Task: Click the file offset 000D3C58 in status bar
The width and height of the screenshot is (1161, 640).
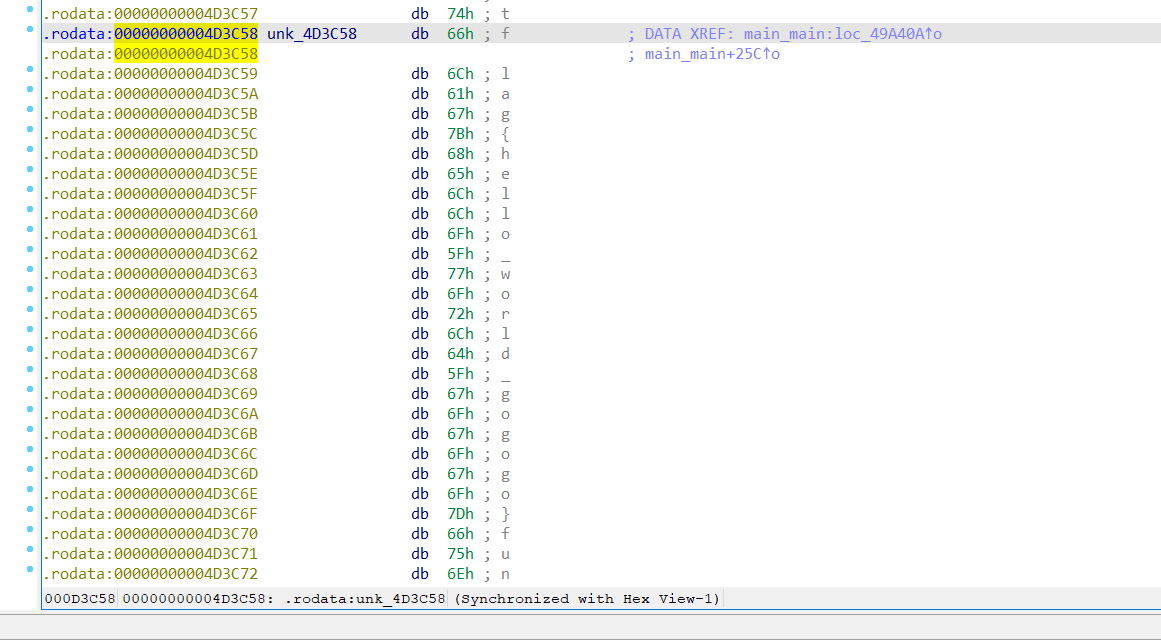Action: [79, 599]
